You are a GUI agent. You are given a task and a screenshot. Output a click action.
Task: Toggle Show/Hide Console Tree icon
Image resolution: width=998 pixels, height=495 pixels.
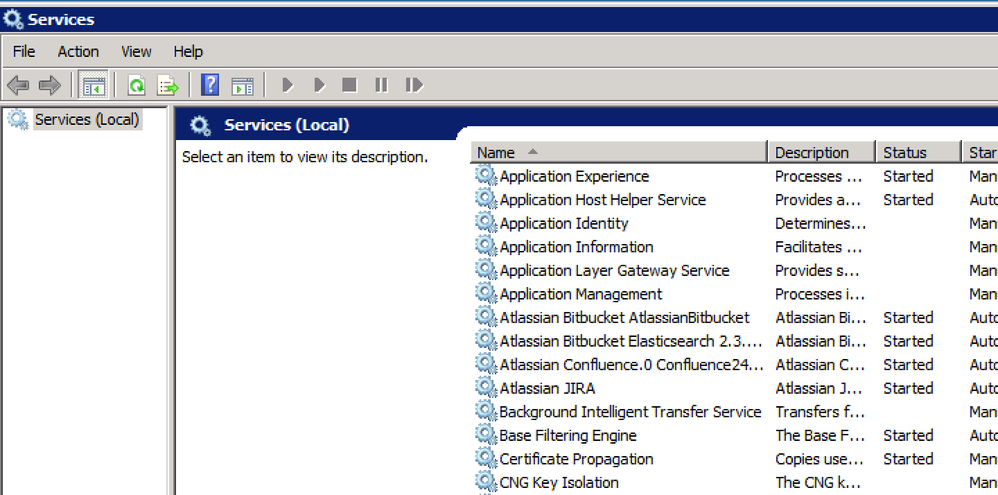94,85
